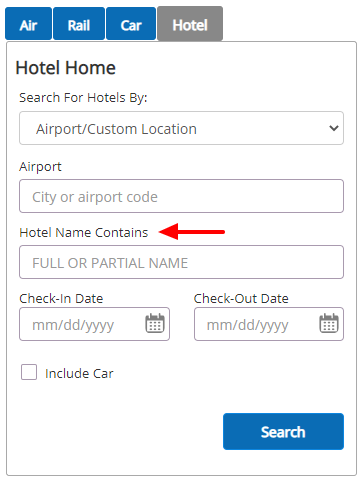Viewport: 361px width, 481px height.
Task: Select the Hotel tab
Action: (190, 24)
